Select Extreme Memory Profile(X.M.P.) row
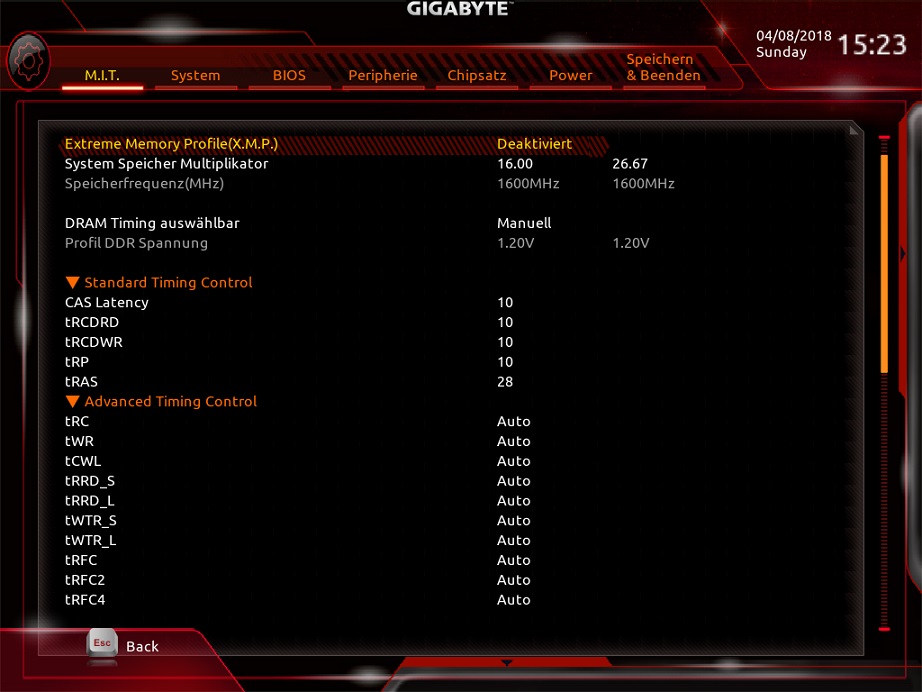922x692 pixels. click(334, 144)
